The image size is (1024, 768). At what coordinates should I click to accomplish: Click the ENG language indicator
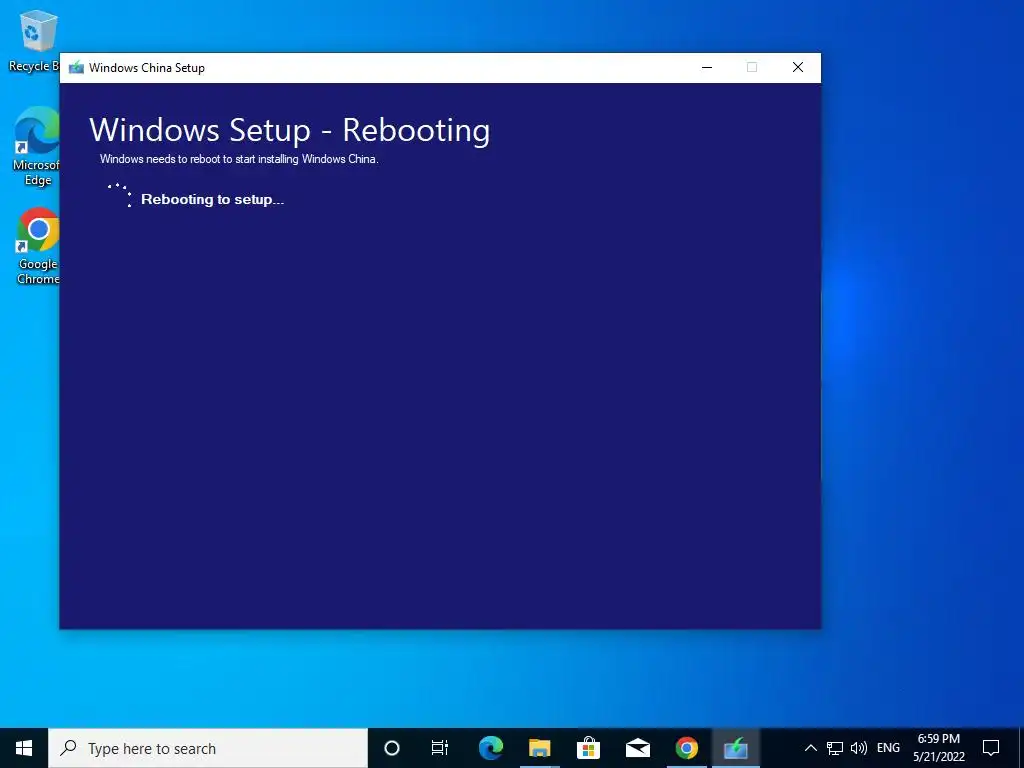click(x=888, y=748)
